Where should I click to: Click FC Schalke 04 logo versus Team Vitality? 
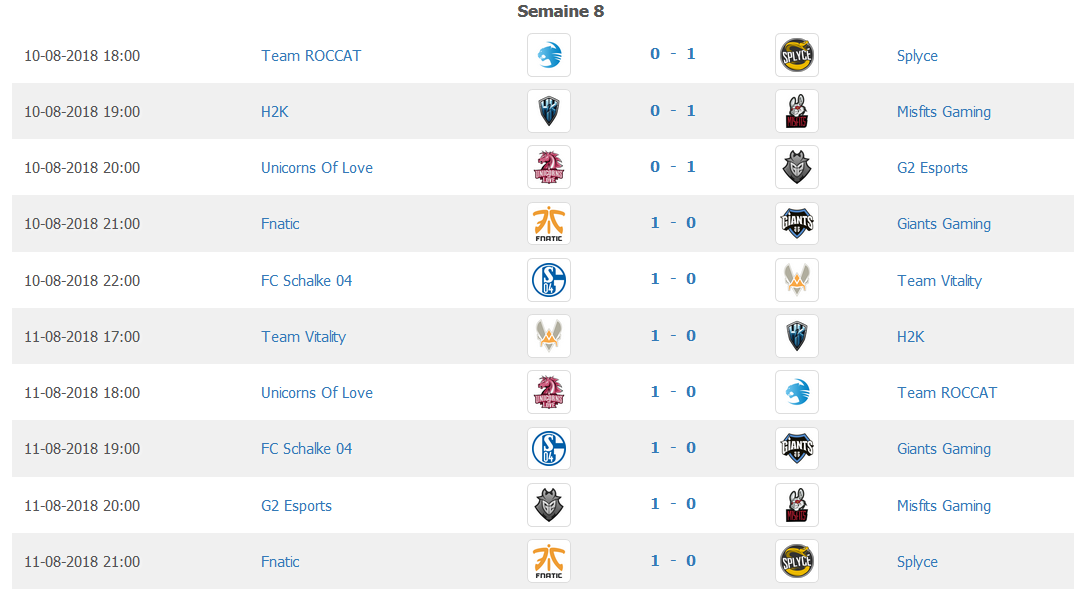549,280
